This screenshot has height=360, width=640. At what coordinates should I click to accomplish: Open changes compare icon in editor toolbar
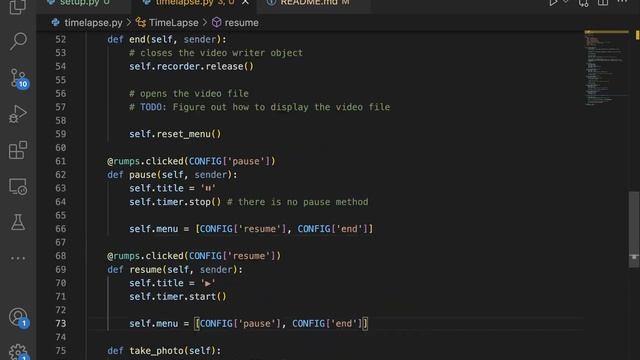(584, 3)
